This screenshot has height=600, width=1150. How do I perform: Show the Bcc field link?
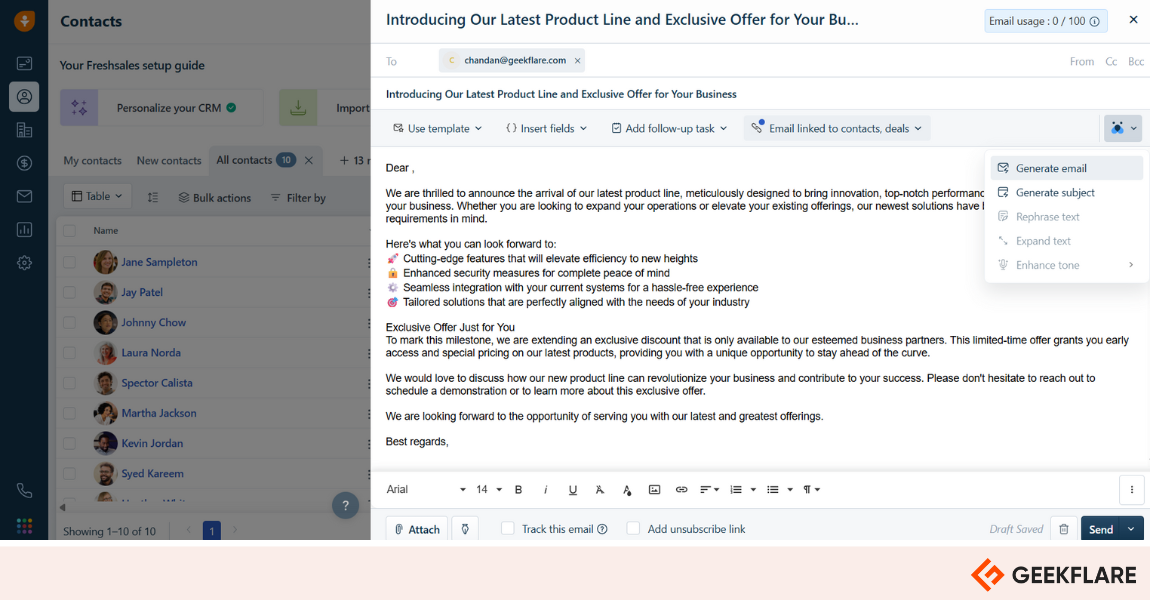coord(1135,62)
